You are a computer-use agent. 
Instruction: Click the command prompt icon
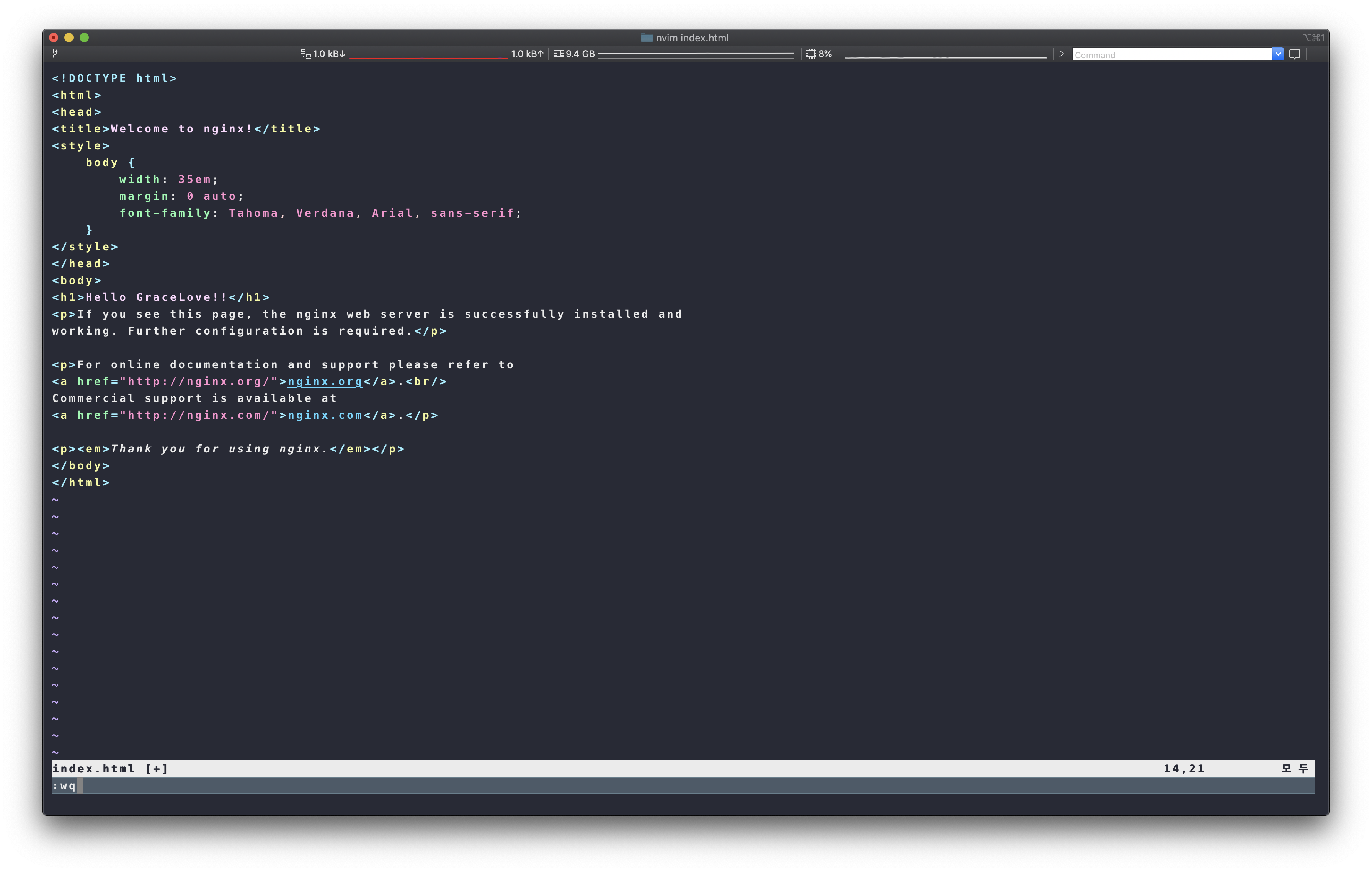(x=1063, y=54)
